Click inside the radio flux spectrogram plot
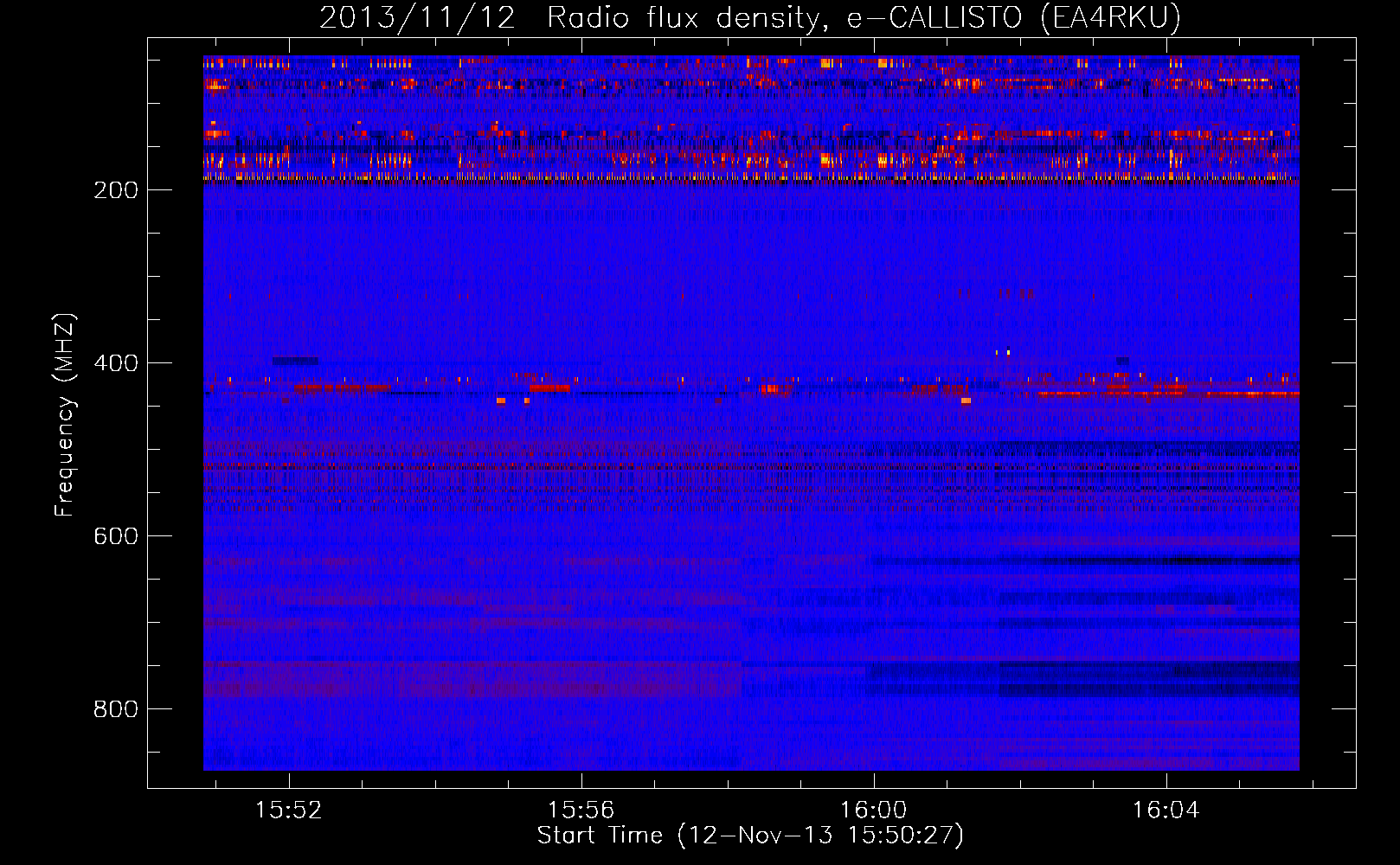Screen dimensions: 1400x865 [x=751, y=413]
